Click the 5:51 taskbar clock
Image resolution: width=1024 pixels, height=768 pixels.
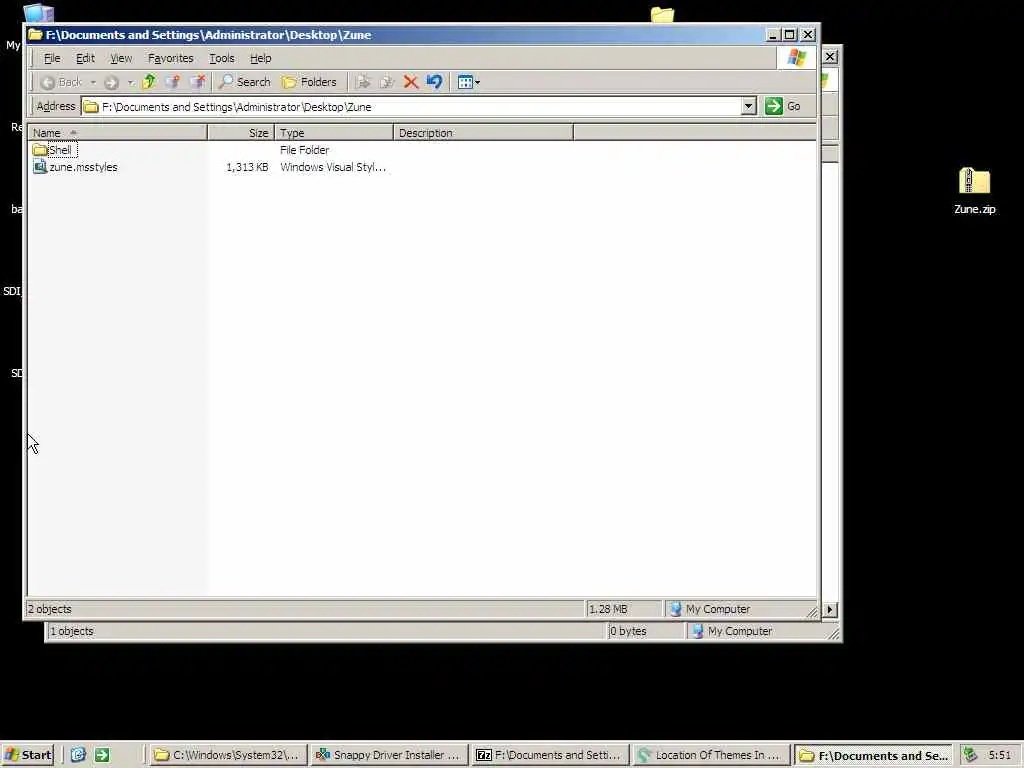[x=1000, y=755]
